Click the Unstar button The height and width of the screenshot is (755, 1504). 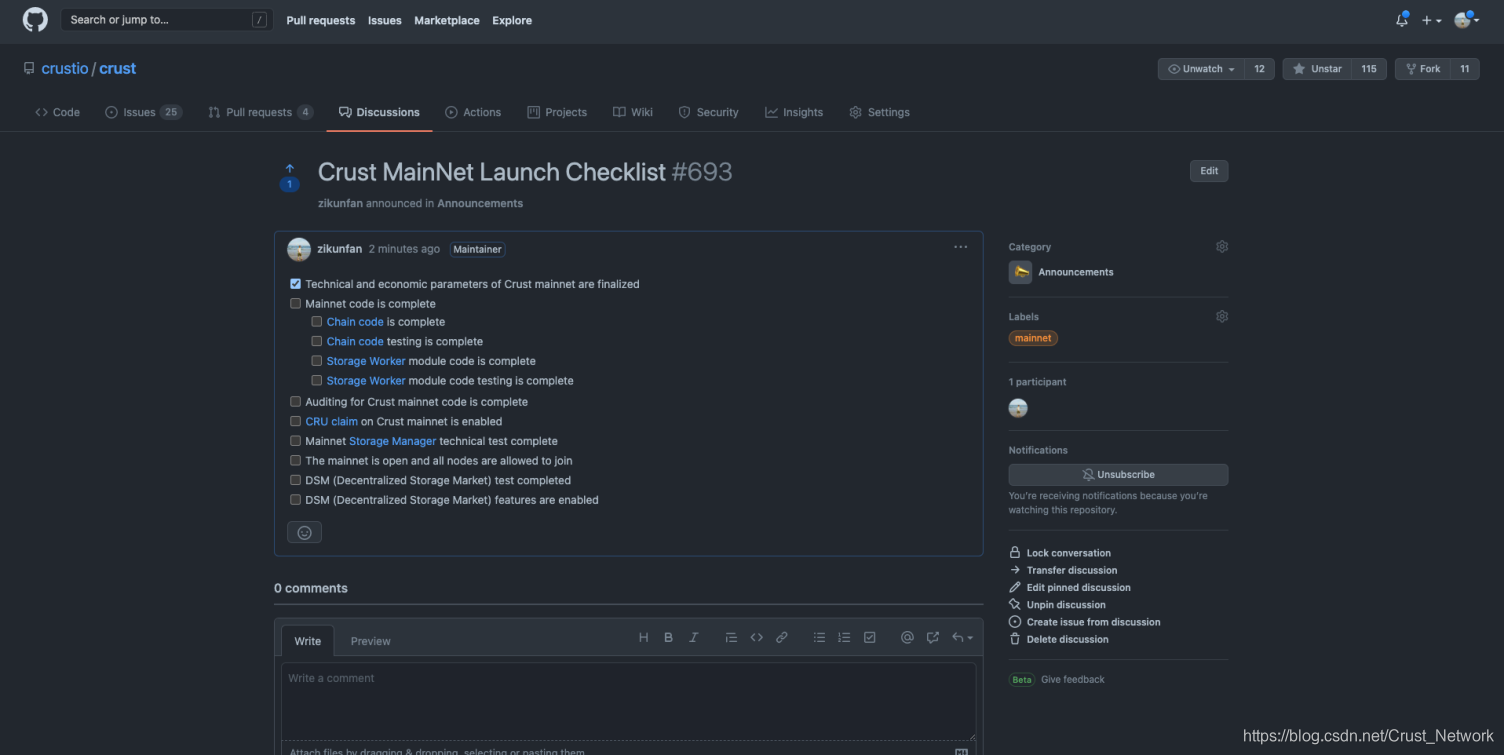click(x=1317, y=69)
